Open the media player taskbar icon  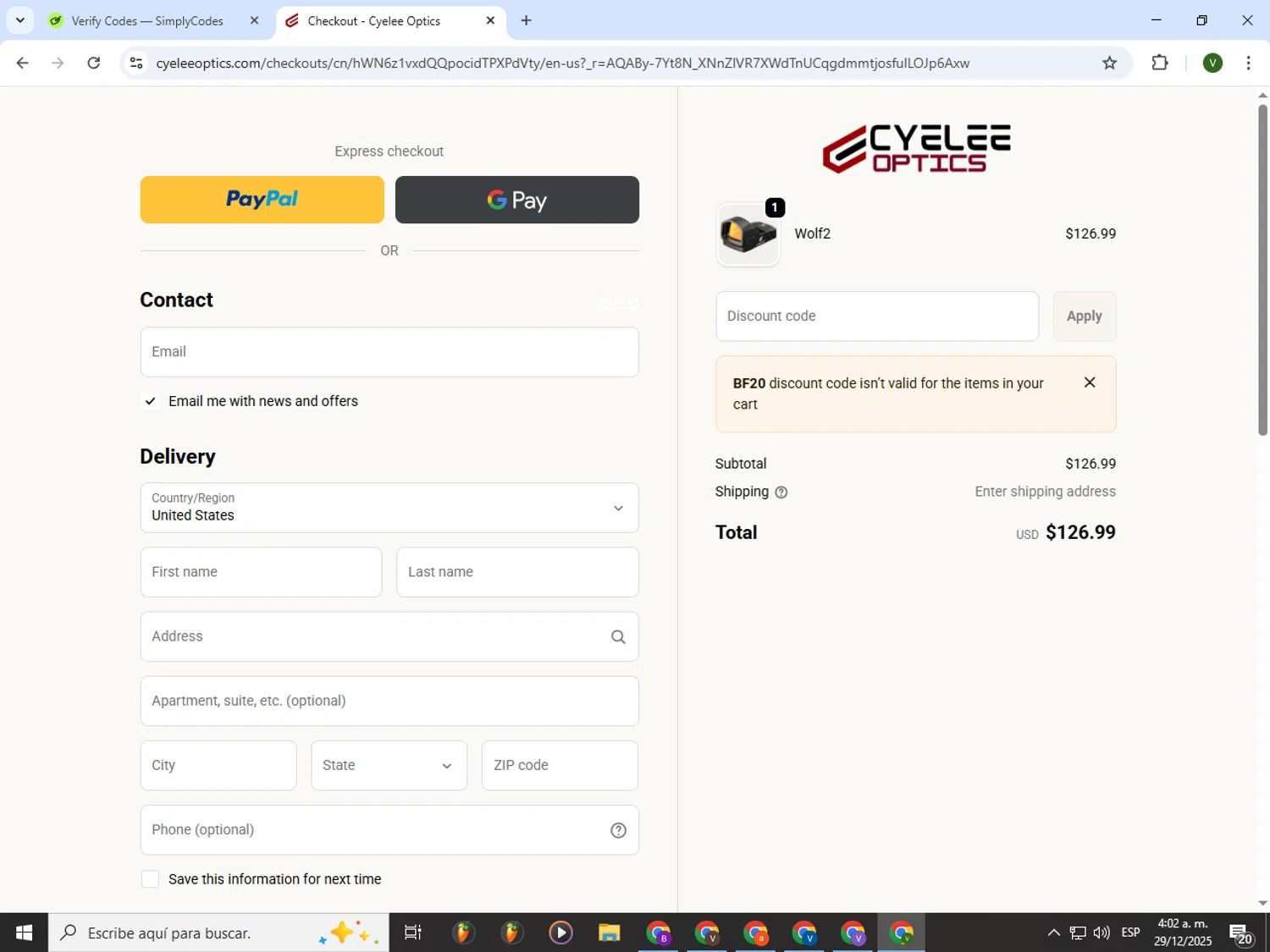tap(560, 933)
